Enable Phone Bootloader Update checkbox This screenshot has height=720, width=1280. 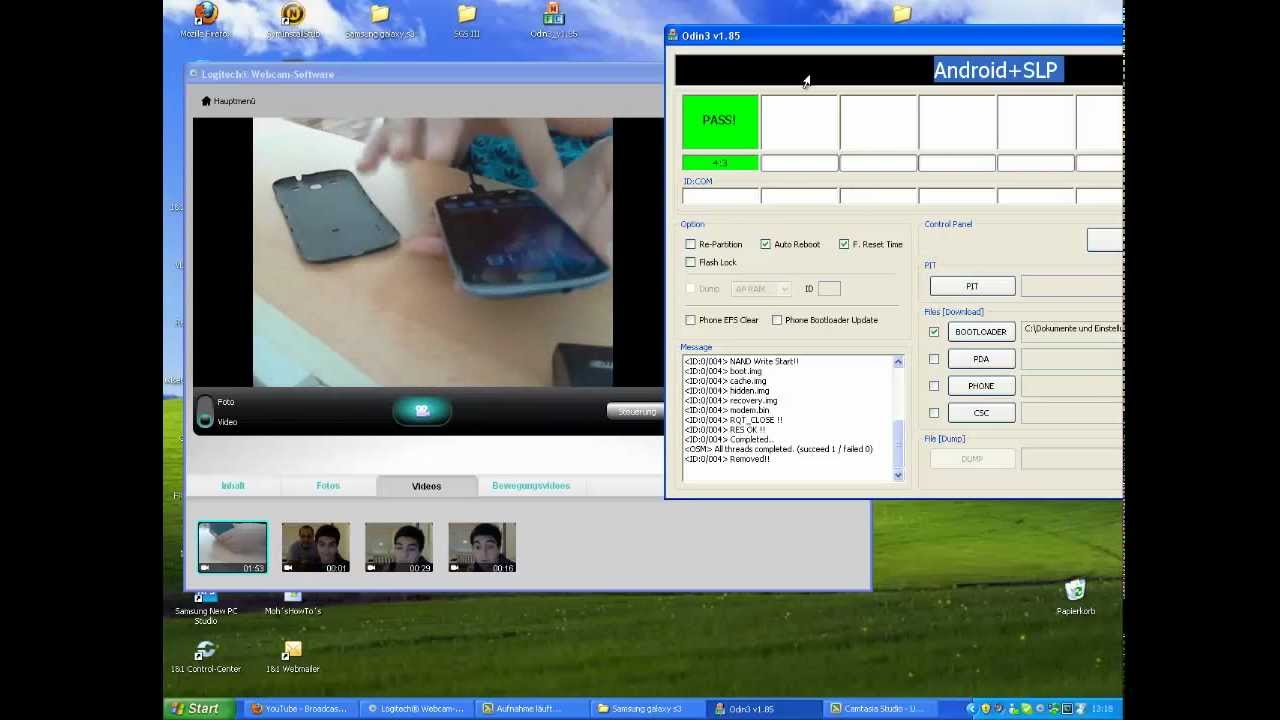click(x=777, y=320)
